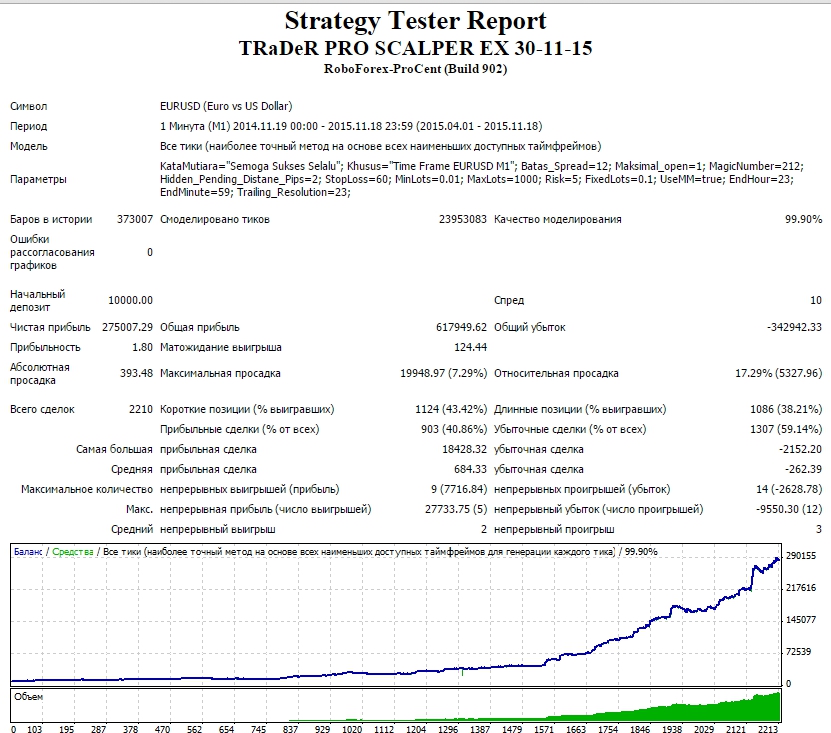Screen dimensions: 831x733
Task: Click largest profit trade value '18428.32'
Action: click(464, 450)
